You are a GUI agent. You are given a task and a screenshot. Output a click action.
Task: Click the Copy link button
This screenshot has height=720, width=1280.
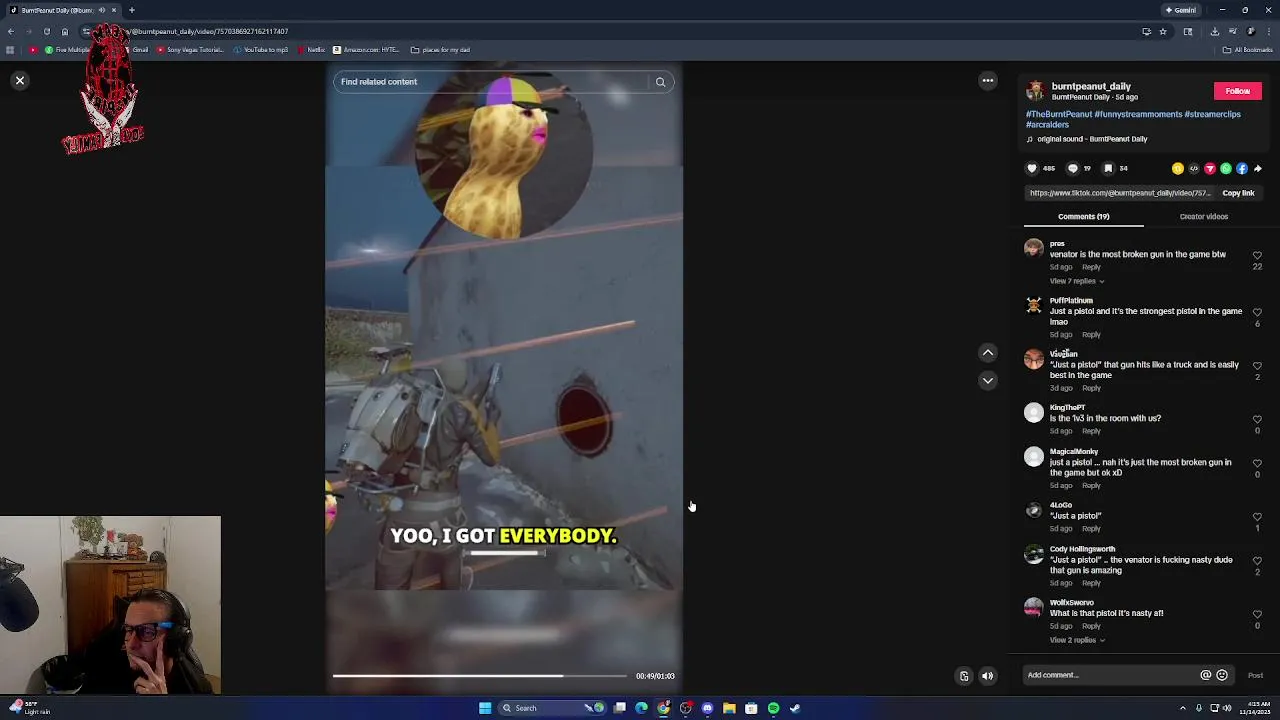coord(1238,193)
